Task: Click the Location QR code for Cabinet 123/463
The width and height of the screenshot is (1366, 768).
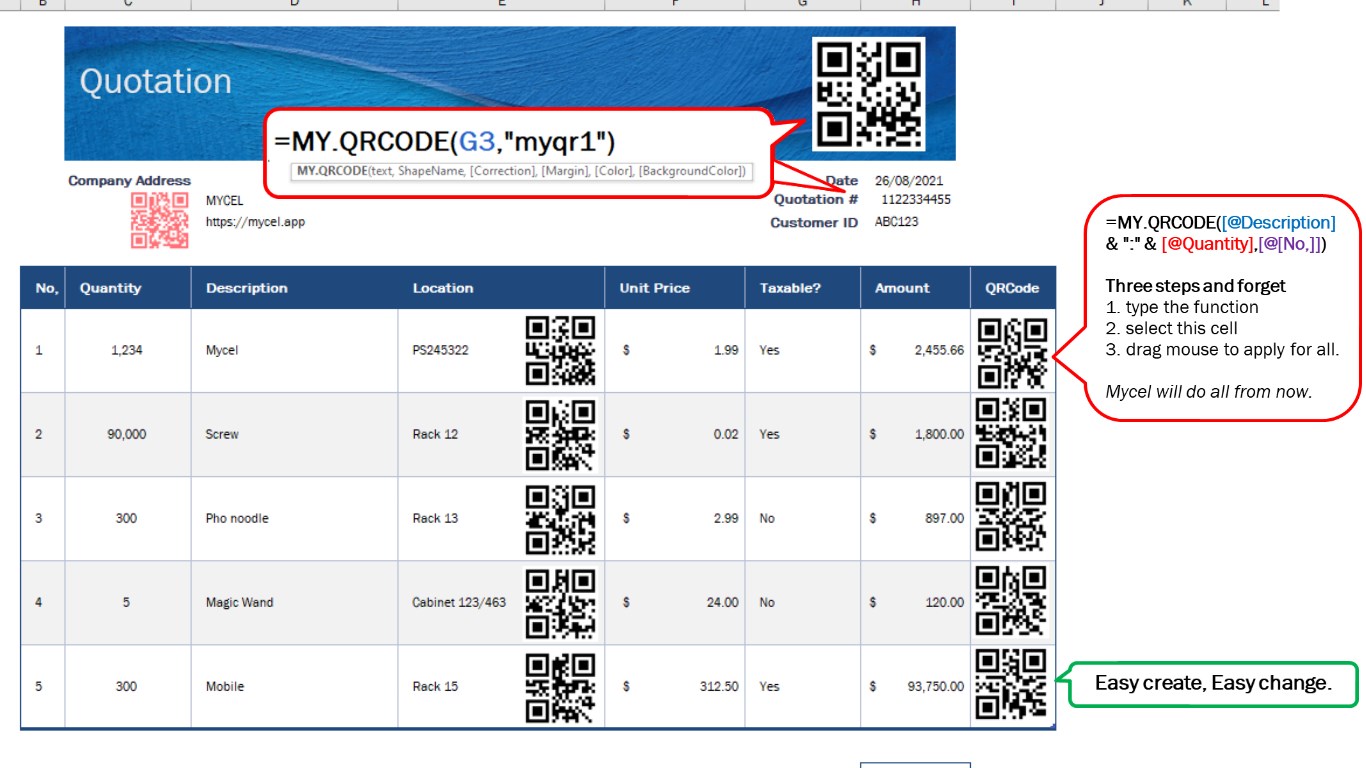Action: (x=561, y=603)
